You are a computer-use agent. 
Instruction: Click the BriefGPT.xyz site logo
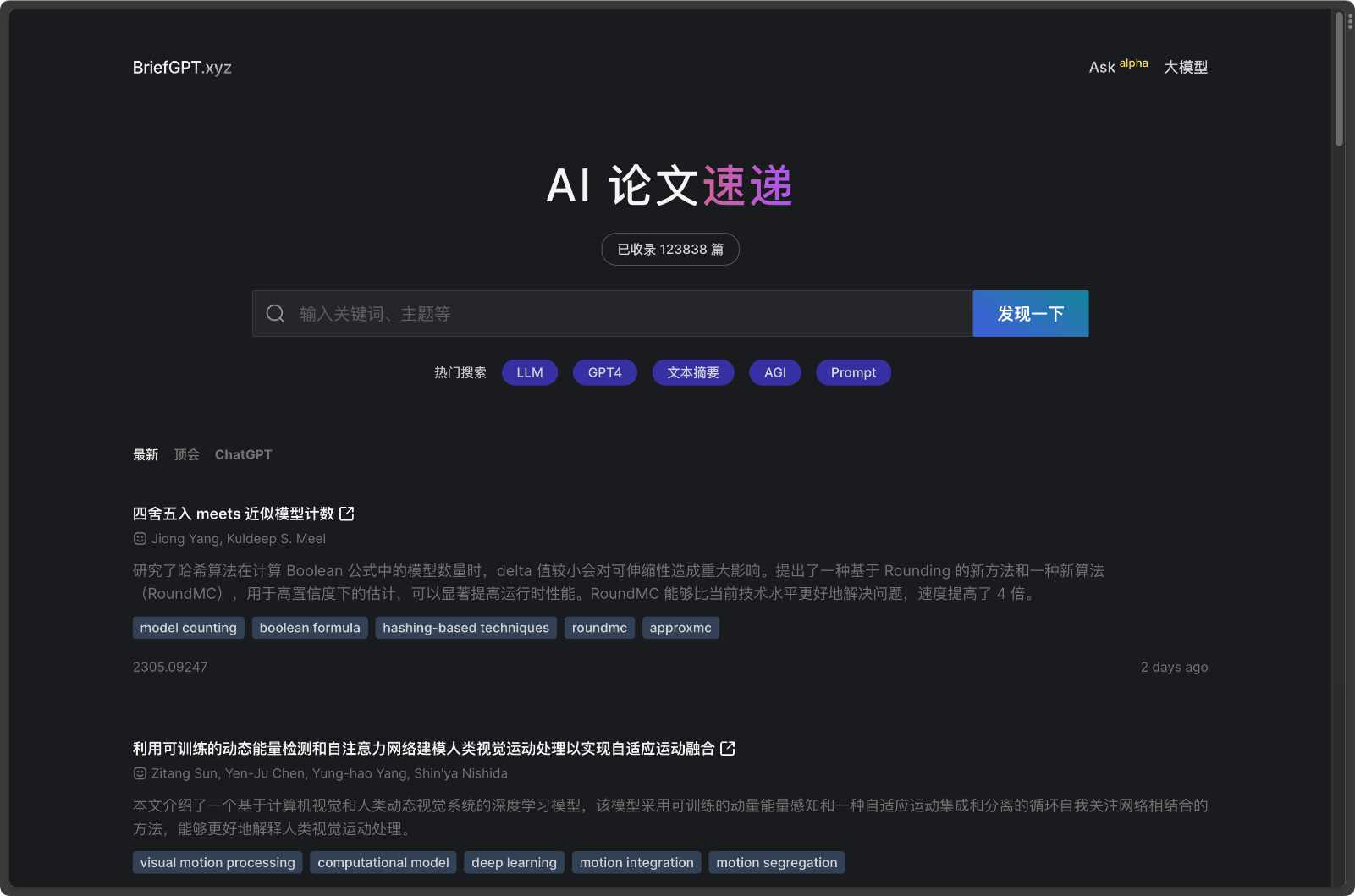coord(181,67)
